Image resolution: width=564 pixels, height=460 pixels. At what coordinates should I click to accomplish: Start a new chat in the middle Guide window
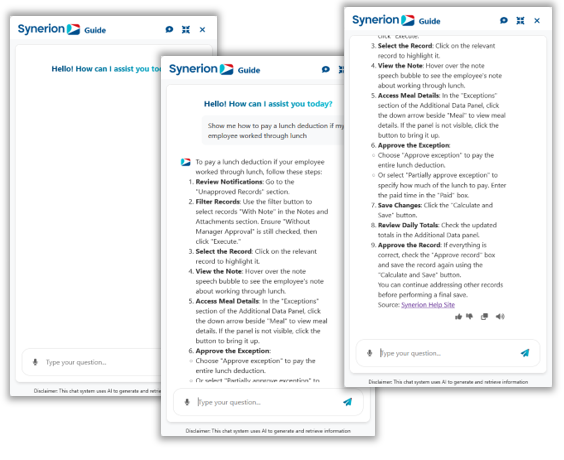(326, 69)
